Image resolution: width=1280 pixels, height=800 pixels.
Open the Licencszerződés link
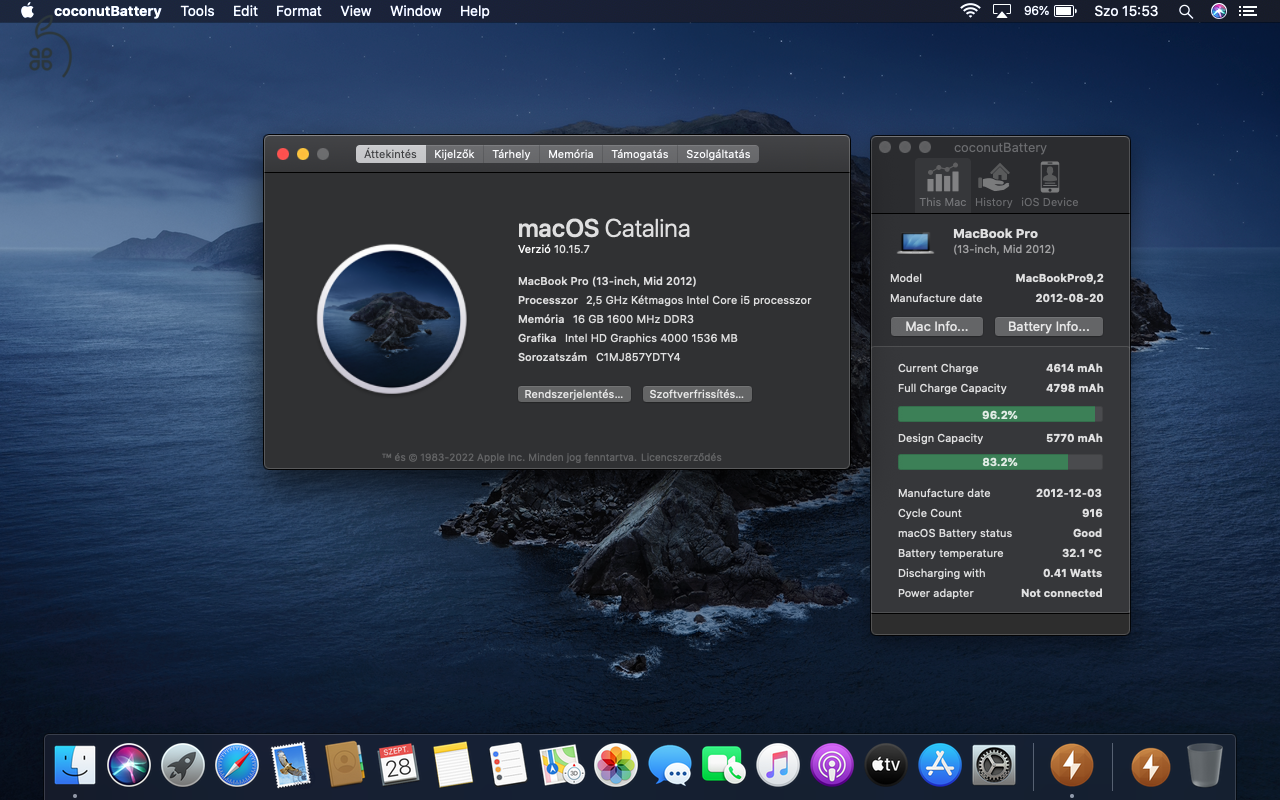(x=681, y=457)
